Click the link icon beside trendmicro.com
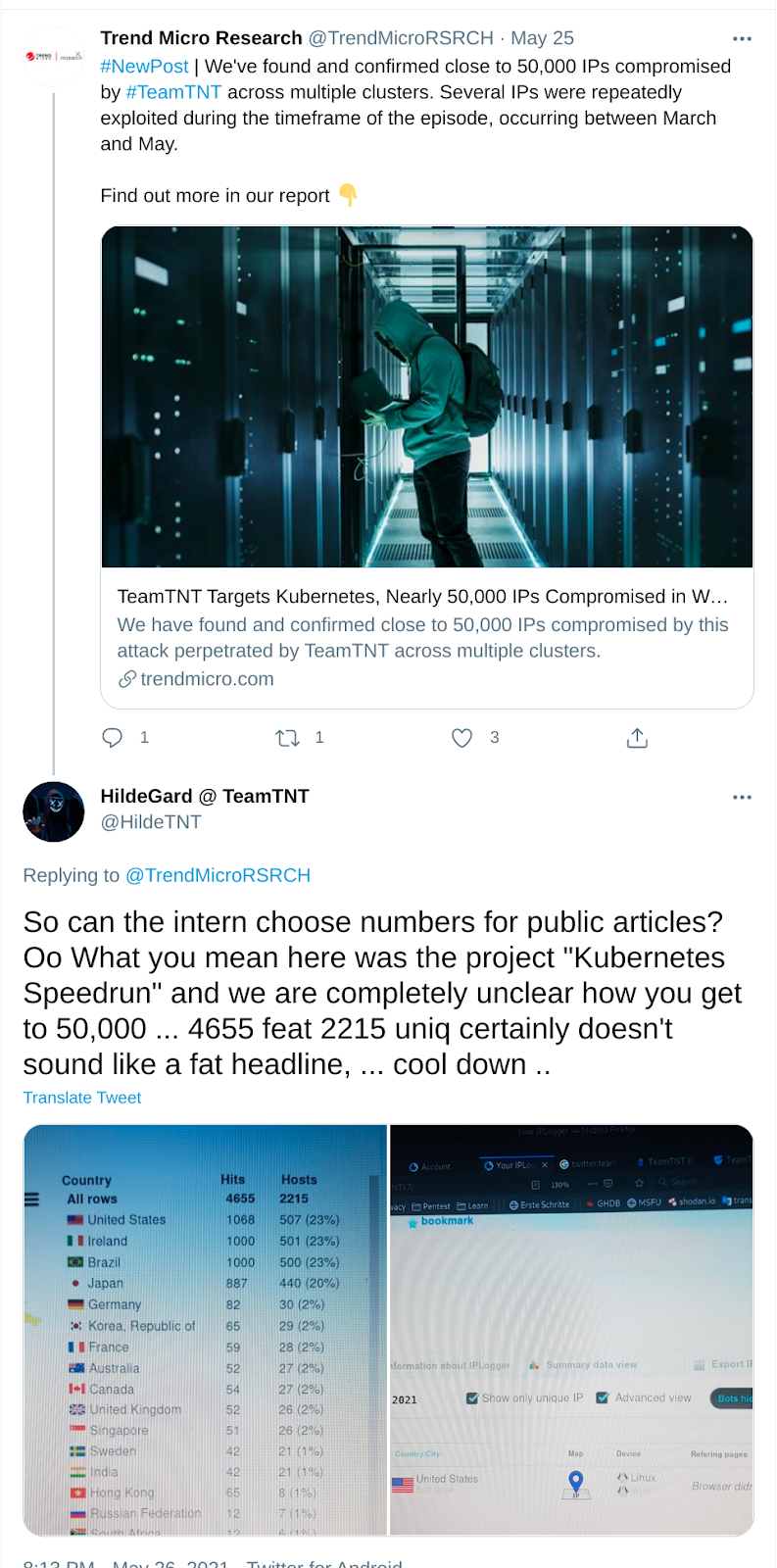777x1568 pixels. [126, 679]
